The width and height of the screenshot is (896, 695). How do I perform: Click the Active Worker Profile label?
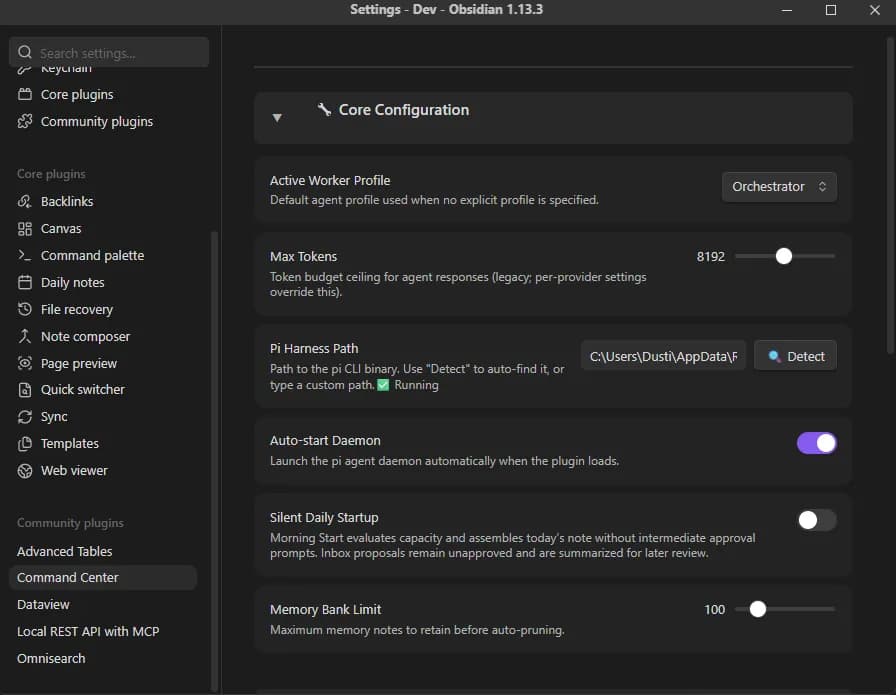click(330, 181)
